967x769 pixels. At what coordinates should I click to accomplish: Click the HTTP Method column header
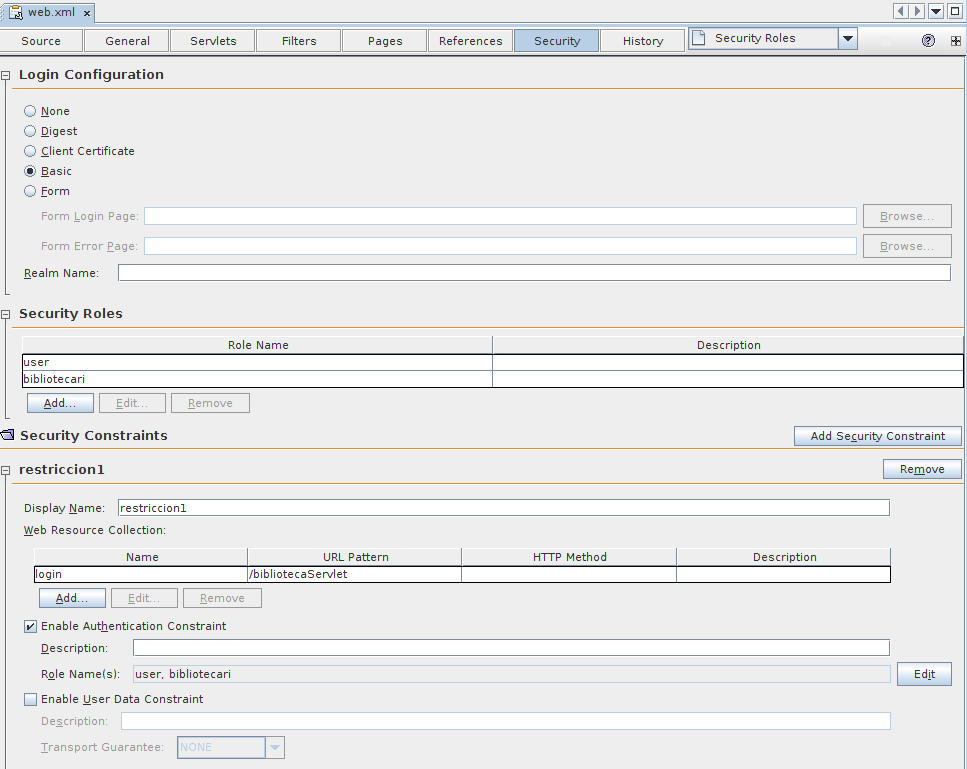[x=569, y=557]
